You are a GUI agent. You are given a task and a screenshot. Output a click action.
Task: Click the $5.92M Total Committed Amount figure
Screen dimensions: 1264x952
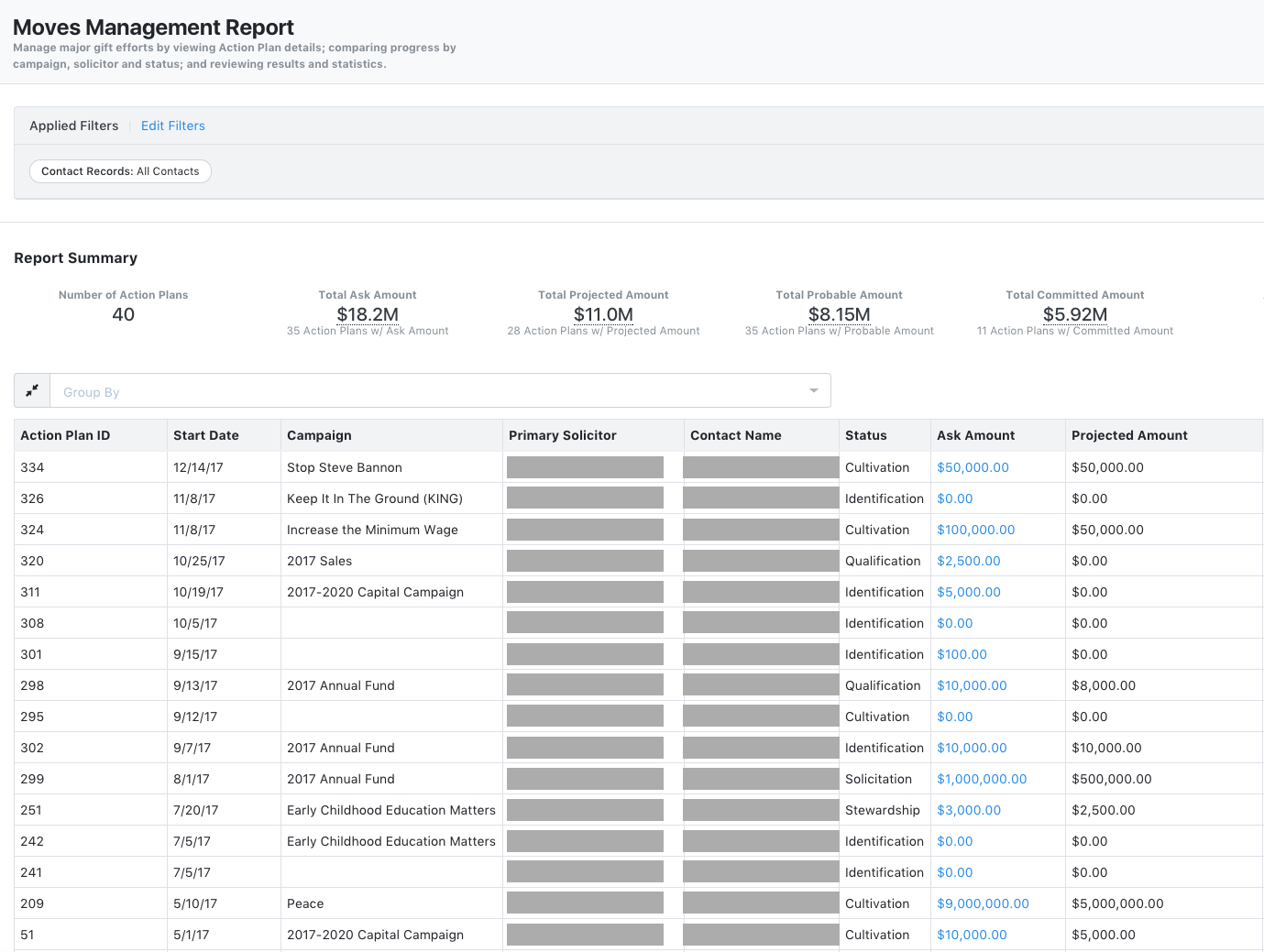1074,314
